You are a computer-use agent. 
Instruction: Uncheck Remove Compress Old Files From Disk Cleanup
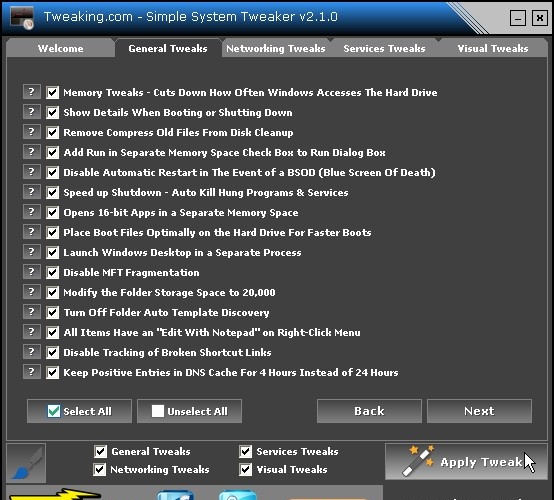pos(53,133)
